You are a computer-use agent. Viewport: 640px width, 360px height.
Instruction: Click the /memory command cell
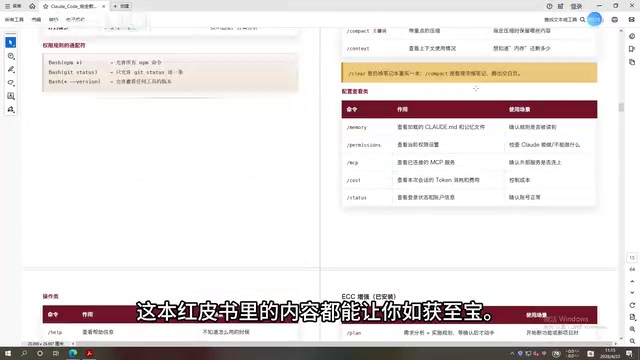357,127
